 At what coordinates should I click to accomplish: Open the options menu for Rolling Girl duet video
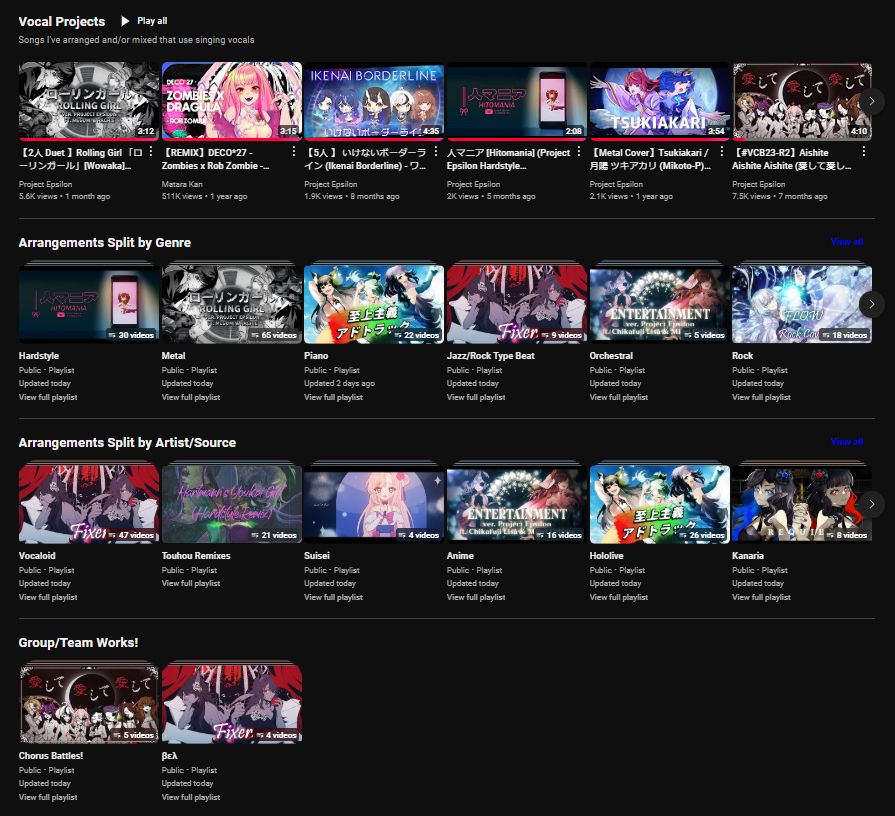[x=151, y=152]
